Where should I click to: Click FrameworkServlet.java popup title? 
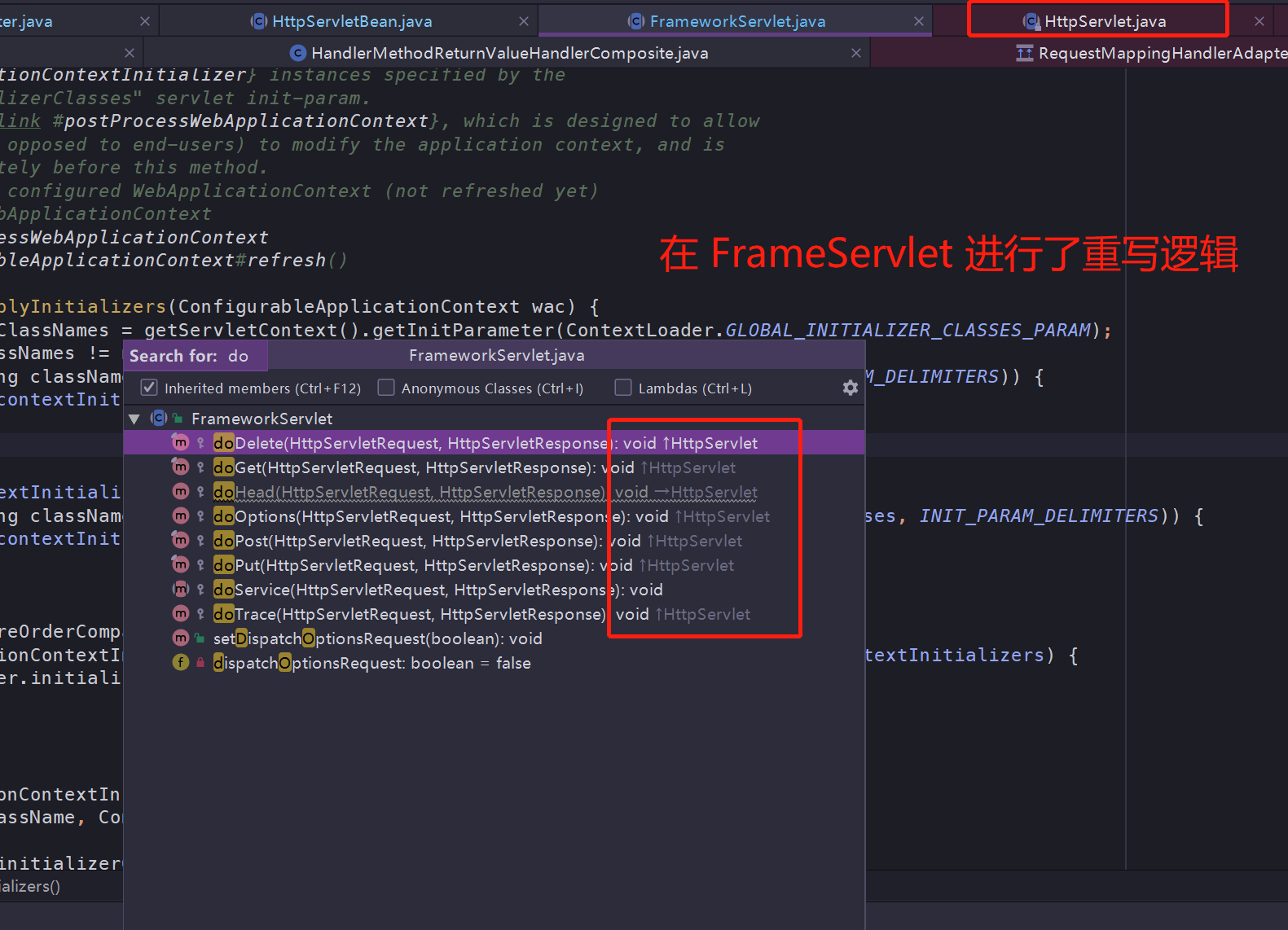coord(496,355)
